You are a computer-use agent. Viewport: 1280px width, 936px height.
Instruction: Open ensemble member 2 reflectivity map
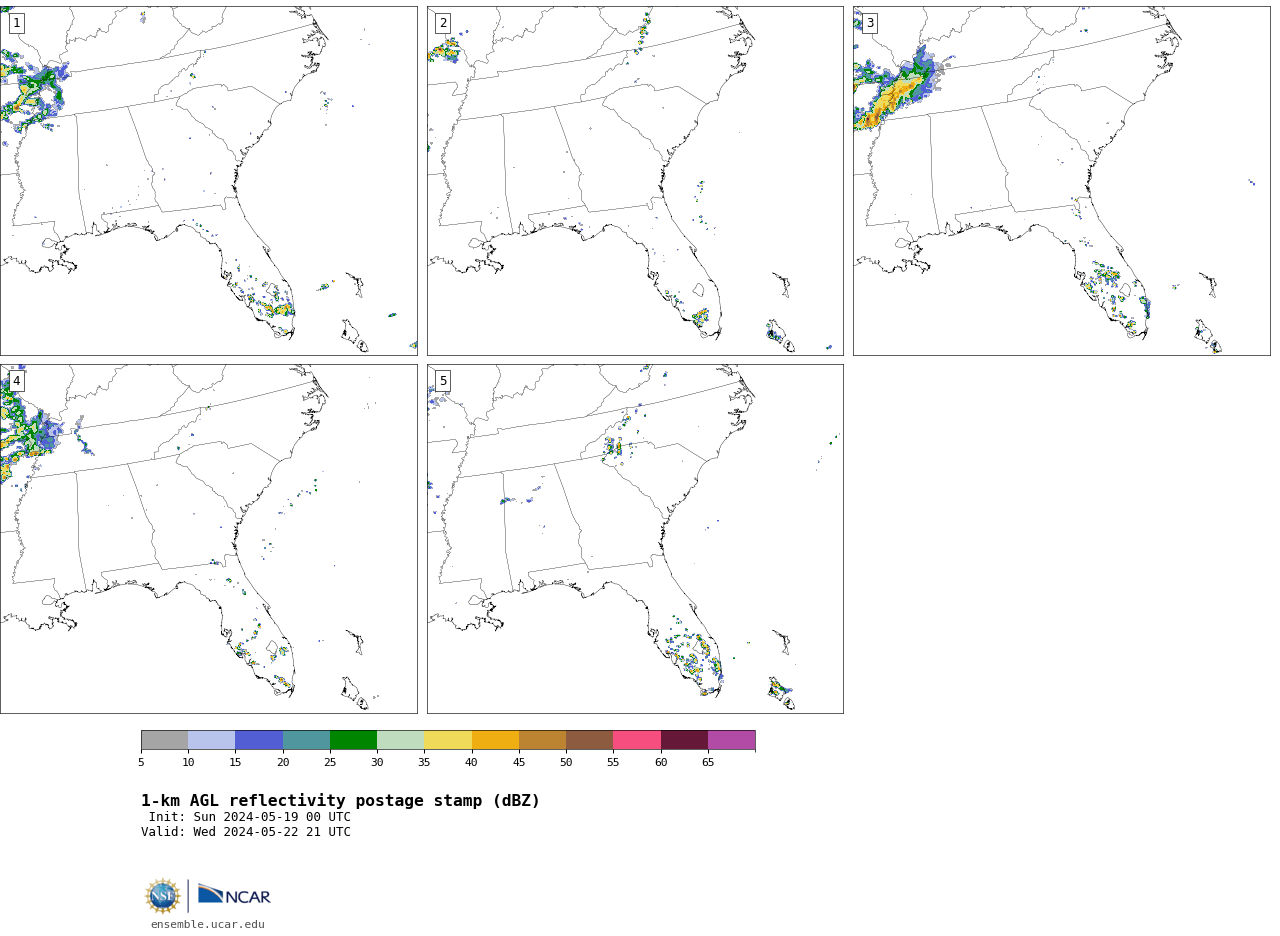click(635, 180)
